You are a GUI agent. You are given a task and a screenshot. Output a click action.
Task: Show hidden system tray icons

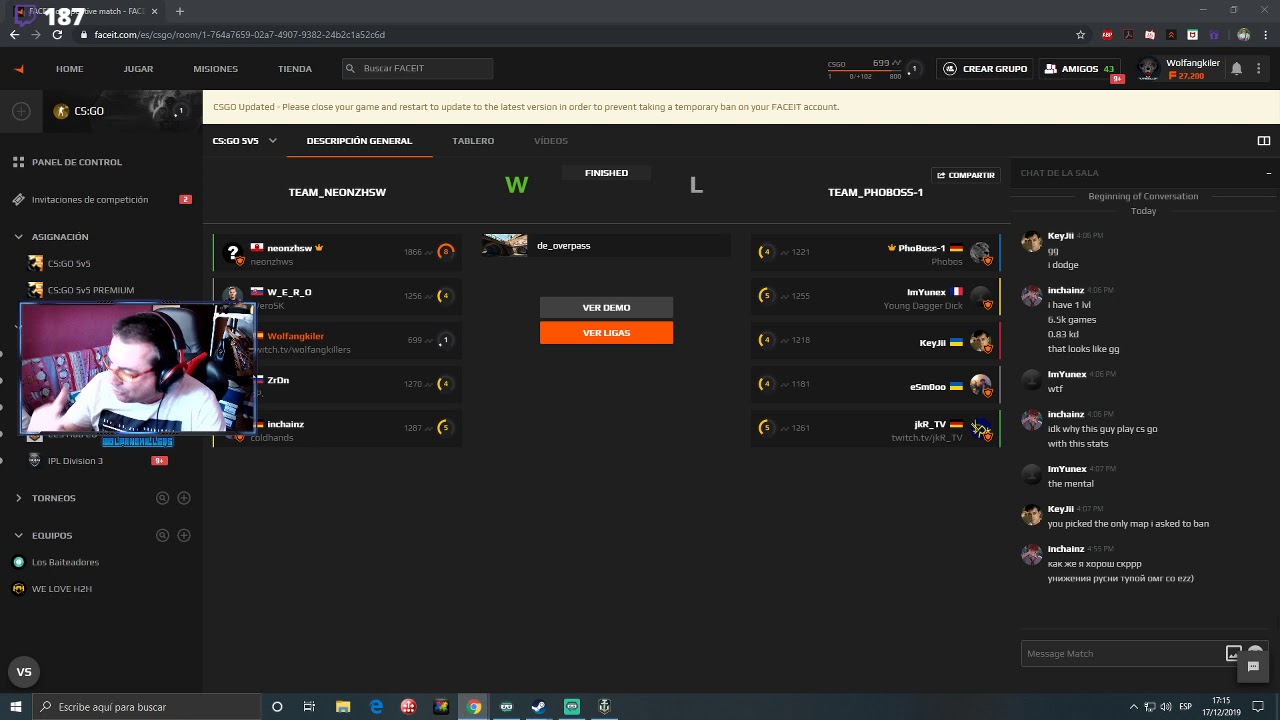(x=1133, y=707)
